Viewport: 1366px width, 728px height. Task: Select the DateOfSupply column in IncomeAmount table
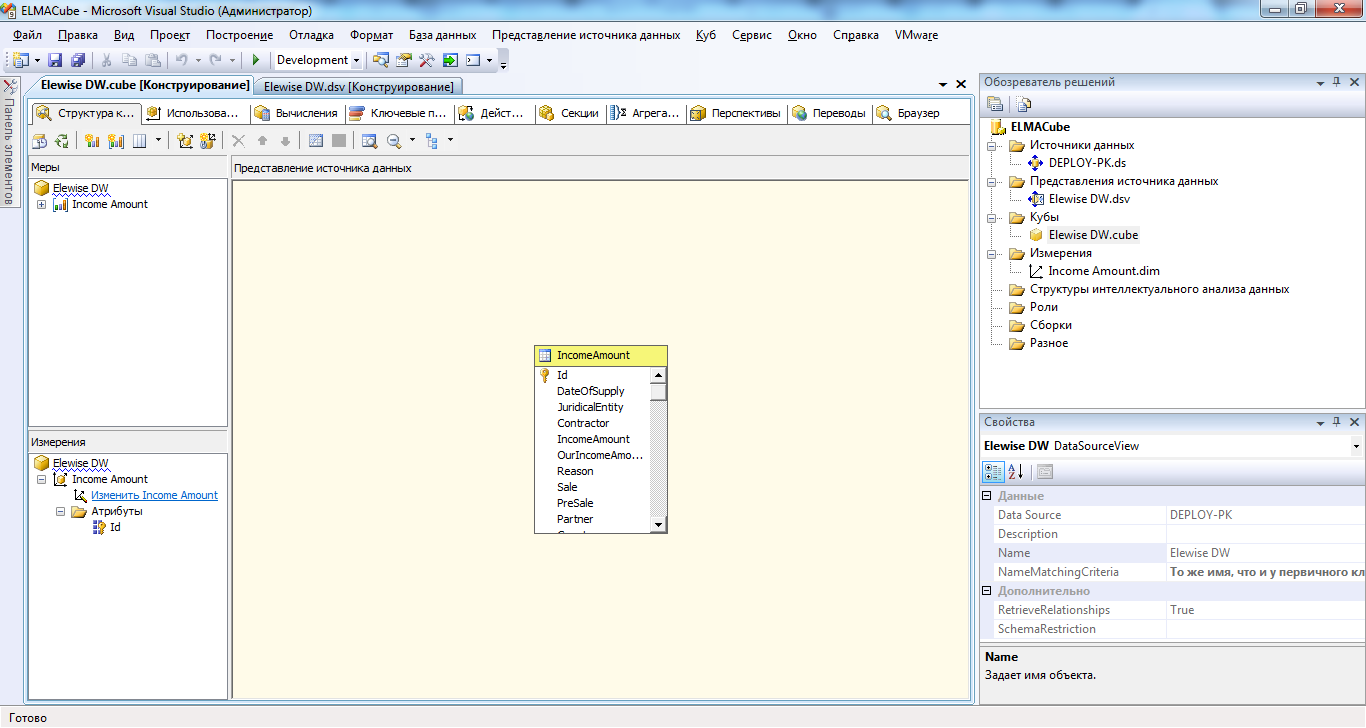click(590, 391)
